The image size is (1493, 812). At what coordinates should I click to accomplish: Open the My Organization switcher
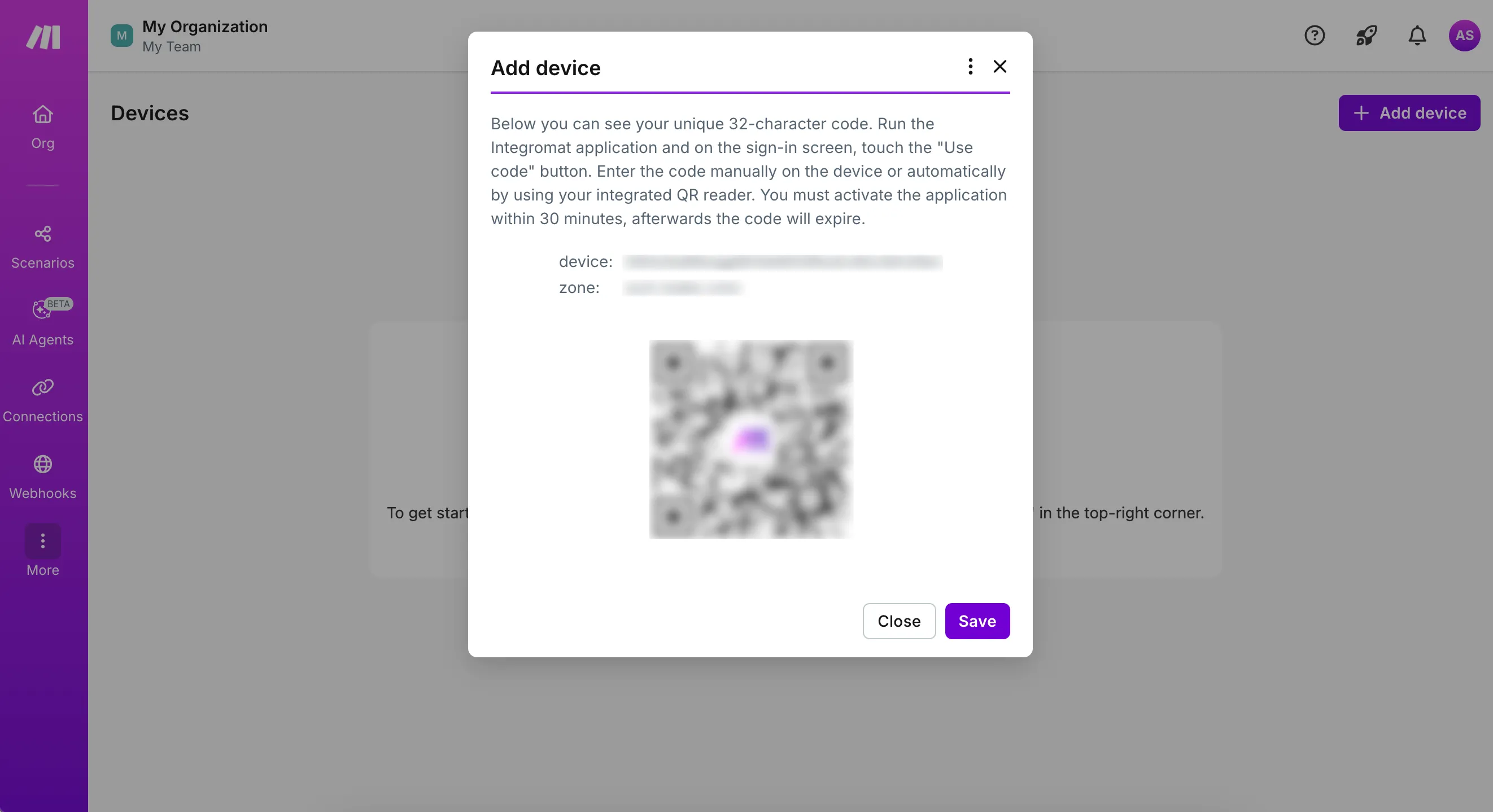pyautogui.click(x=189, y=36)
